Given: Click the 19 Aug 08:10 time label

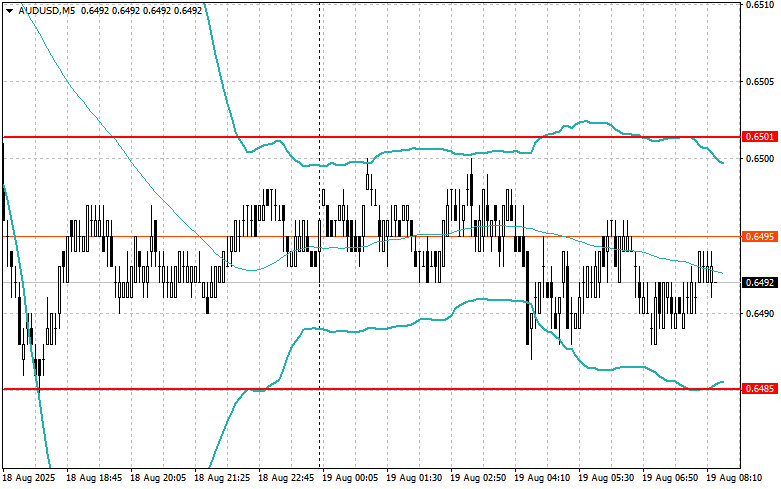Looking at the screenshot, I should (734, 478).
